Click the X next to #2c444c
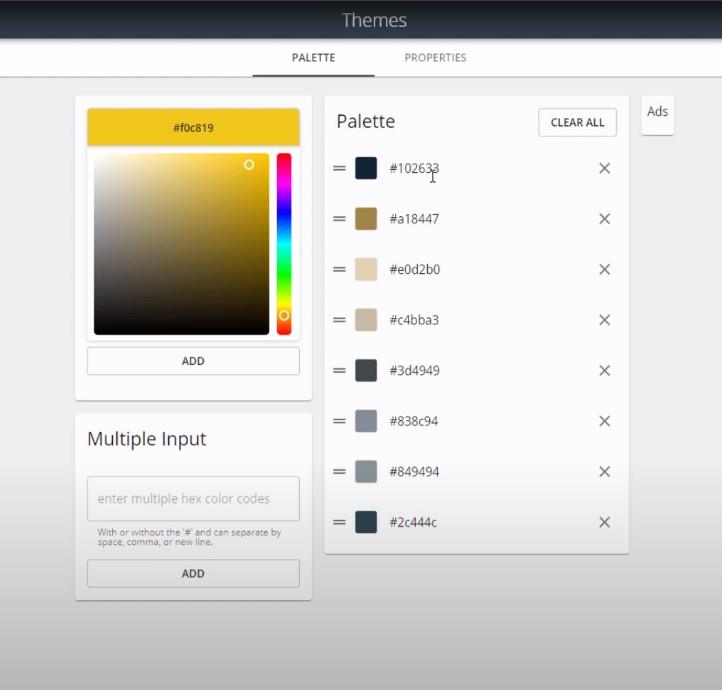 (x=604, y=522)
